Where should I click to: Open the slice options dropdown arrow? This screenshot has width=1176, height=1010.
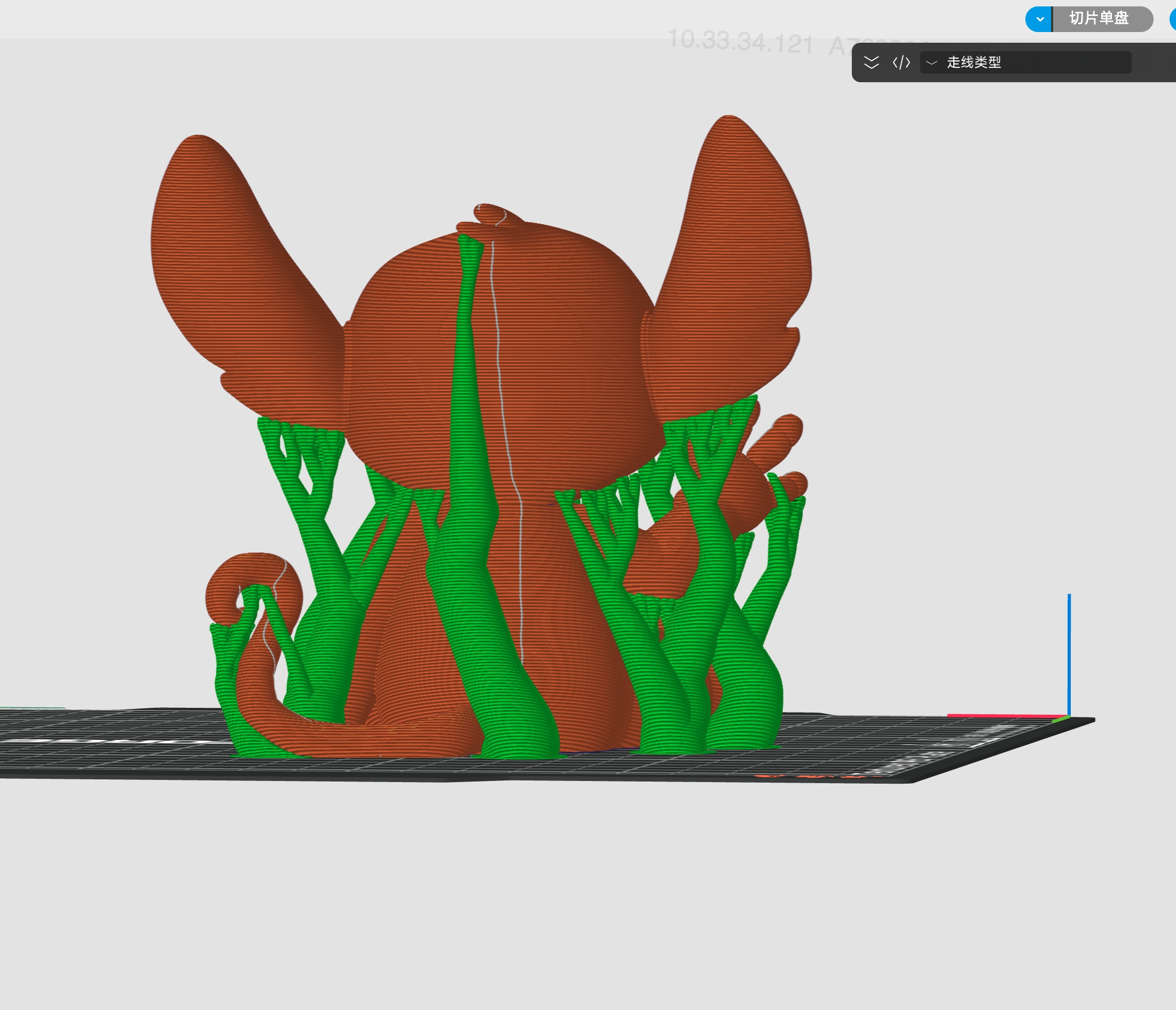coord(1039,19)
